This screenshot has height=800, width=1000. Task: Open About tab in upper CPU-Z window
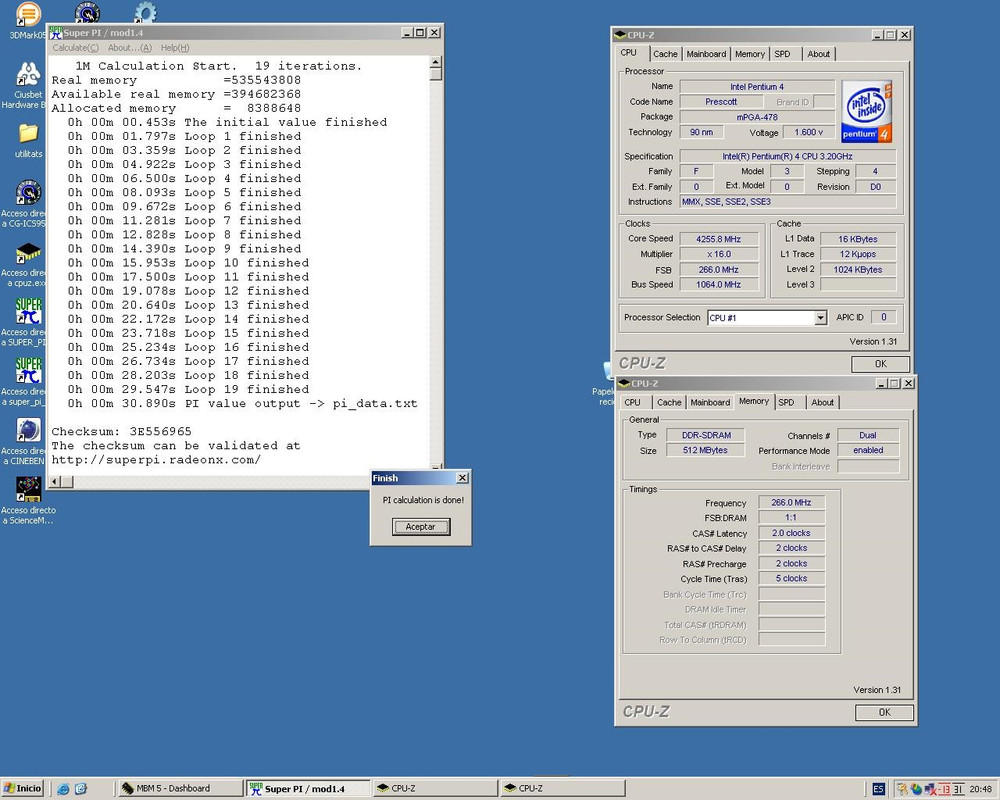point(818,54)
